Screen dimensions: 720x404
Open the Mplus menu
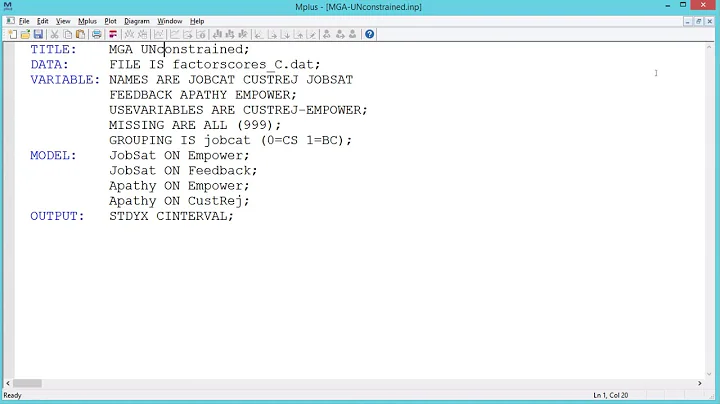click(87, 21)
